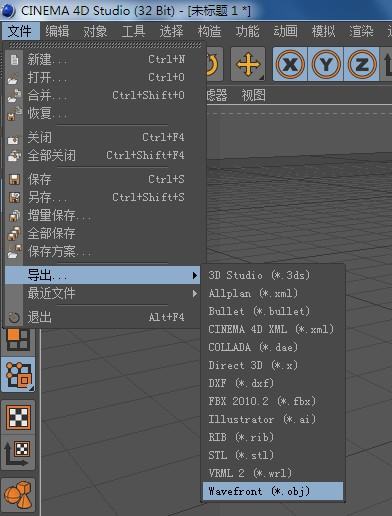This screenshot has width=392, height=516.
Task: Select the texture axis mode icon
Action: (18, 453)
